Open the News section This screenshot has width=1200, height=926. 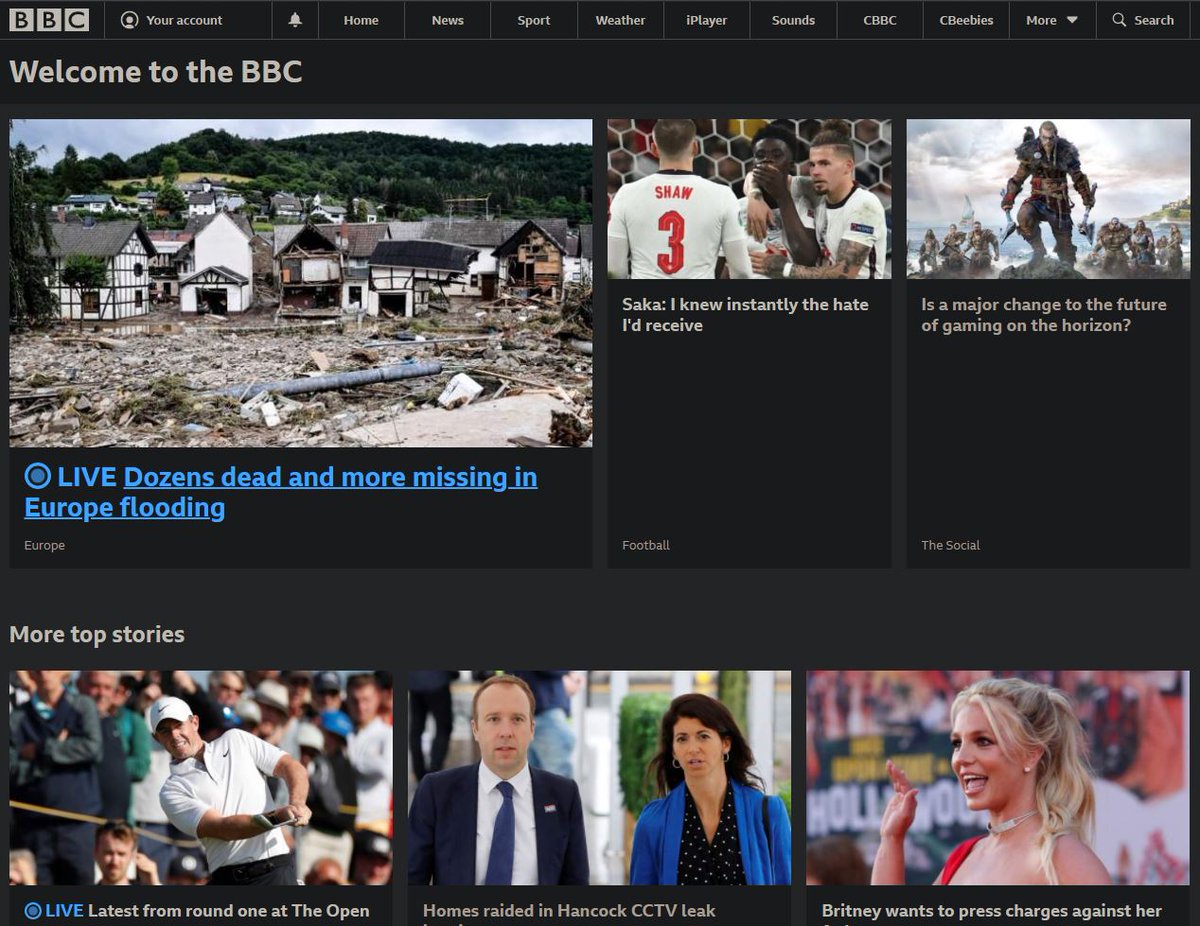click(x=448, y=20)
